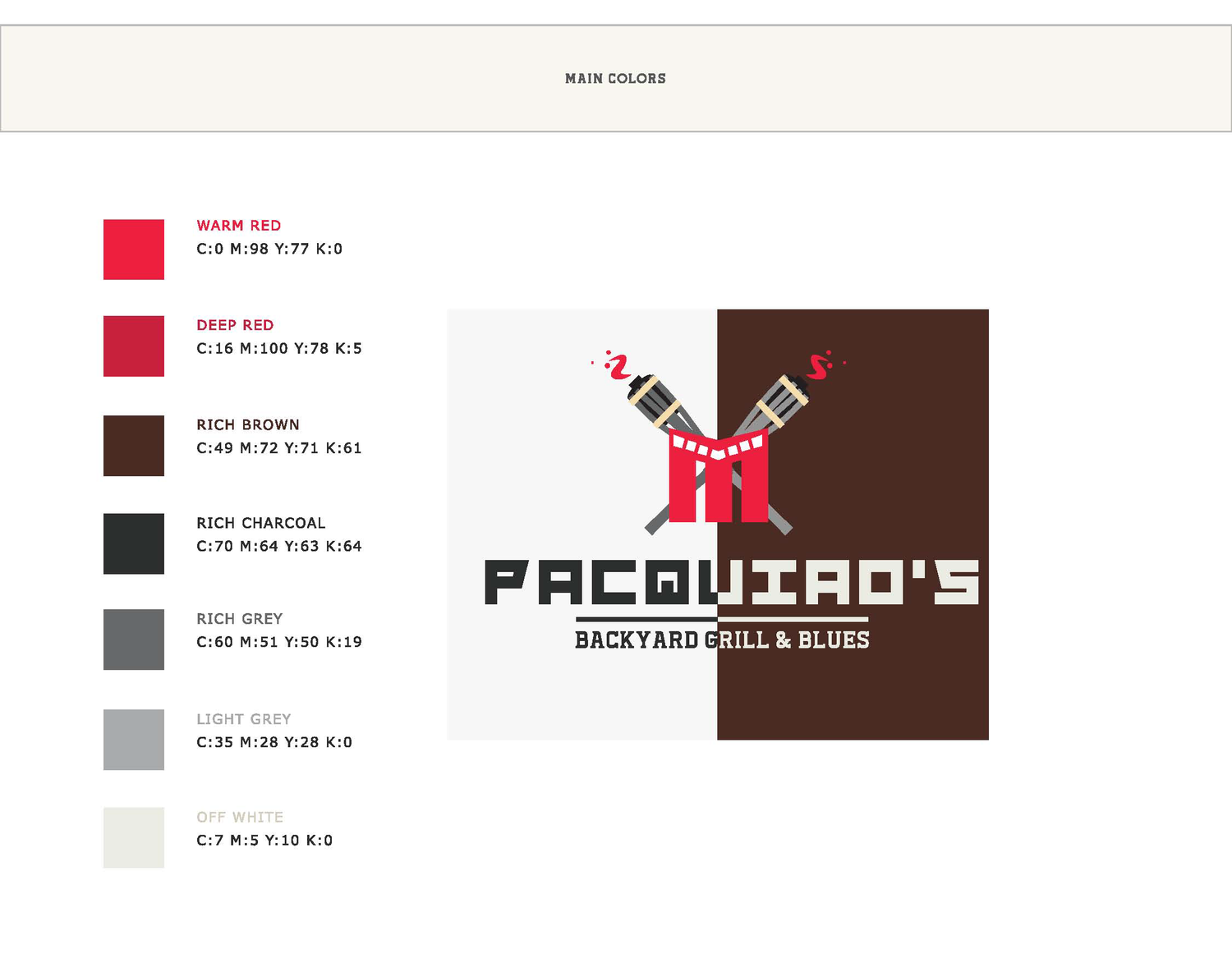The height and width of the screenshot is (958, 1232).
Task: Click the Rich Charcoal color swatch
Action: [134, 544]
